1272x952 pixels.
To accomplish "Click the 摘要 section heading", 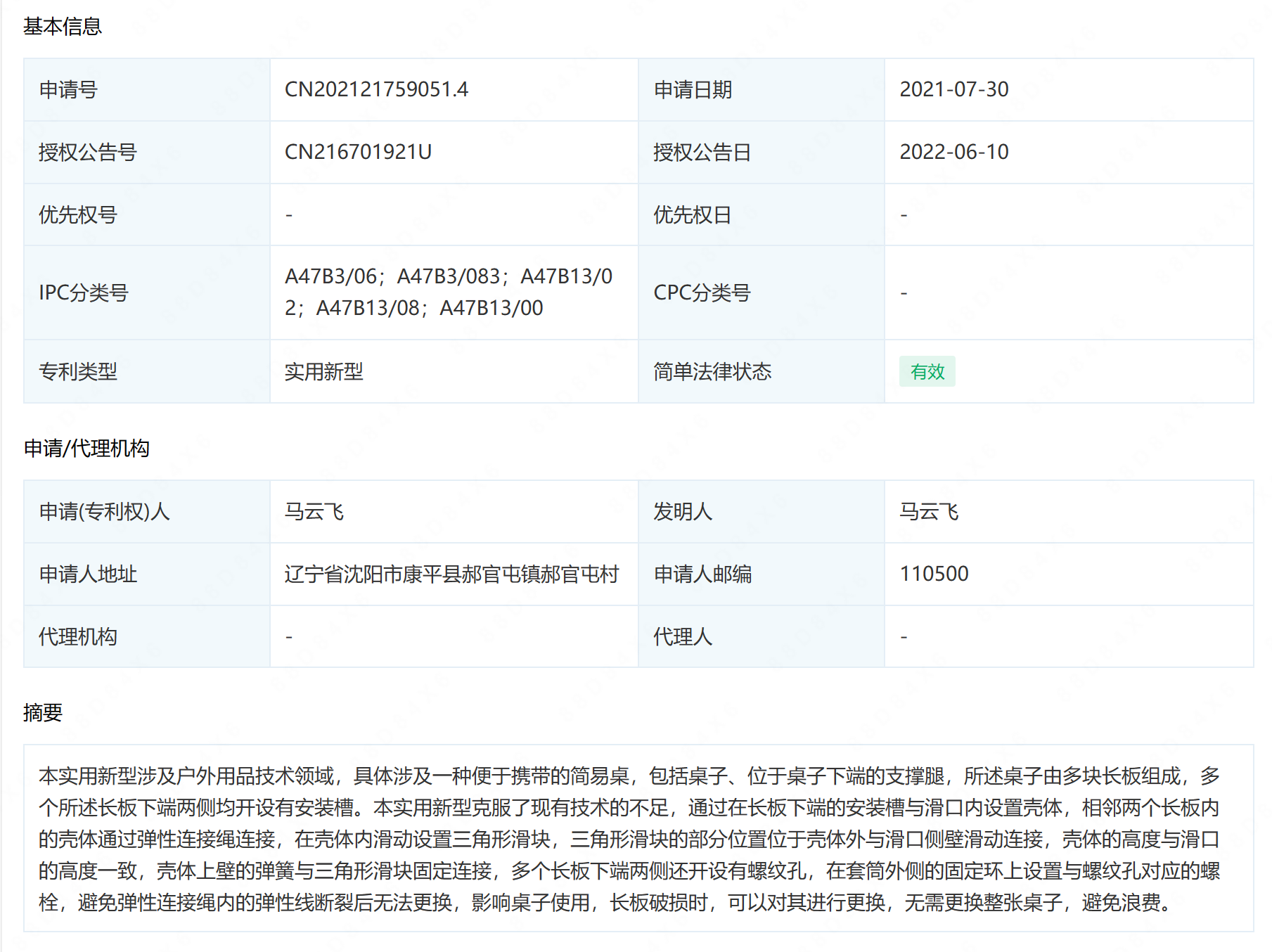I will point(43,712).
